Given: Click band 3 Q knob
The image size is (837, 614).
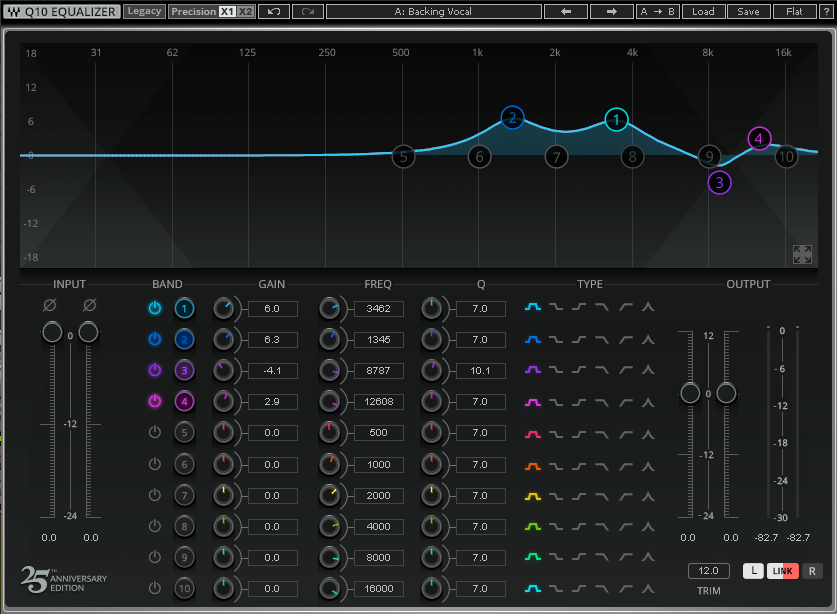Looking at the screenshot, I should [431, 371].
